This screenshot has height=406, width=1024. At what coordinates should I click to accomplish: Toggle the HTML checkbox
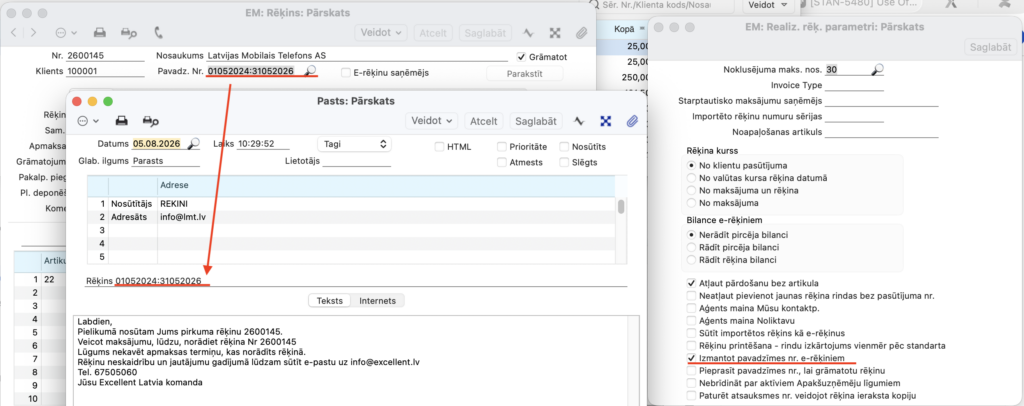click(x=440, y=147)
